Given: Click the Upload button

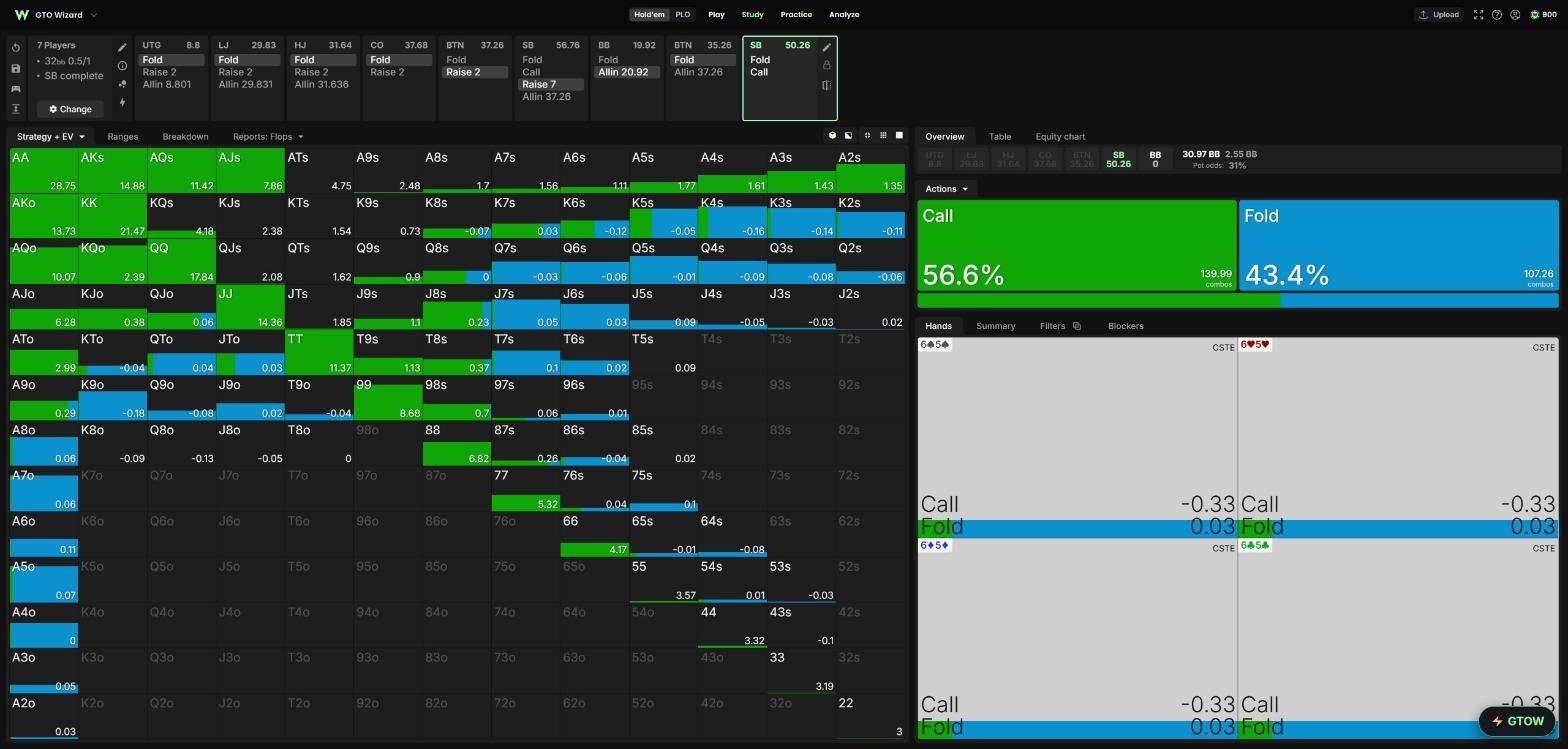Looking at the screenshot, I should (1439, 15).
